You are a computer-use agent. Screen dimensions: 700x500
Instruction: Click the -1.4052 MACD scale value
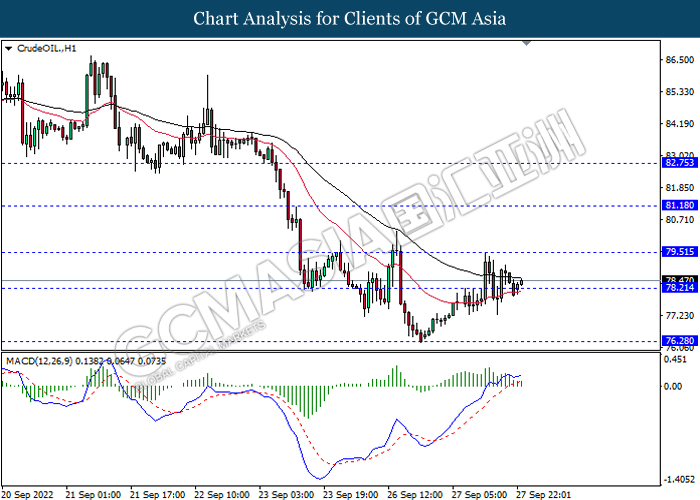pyautogui.click(x=679, y=480)
